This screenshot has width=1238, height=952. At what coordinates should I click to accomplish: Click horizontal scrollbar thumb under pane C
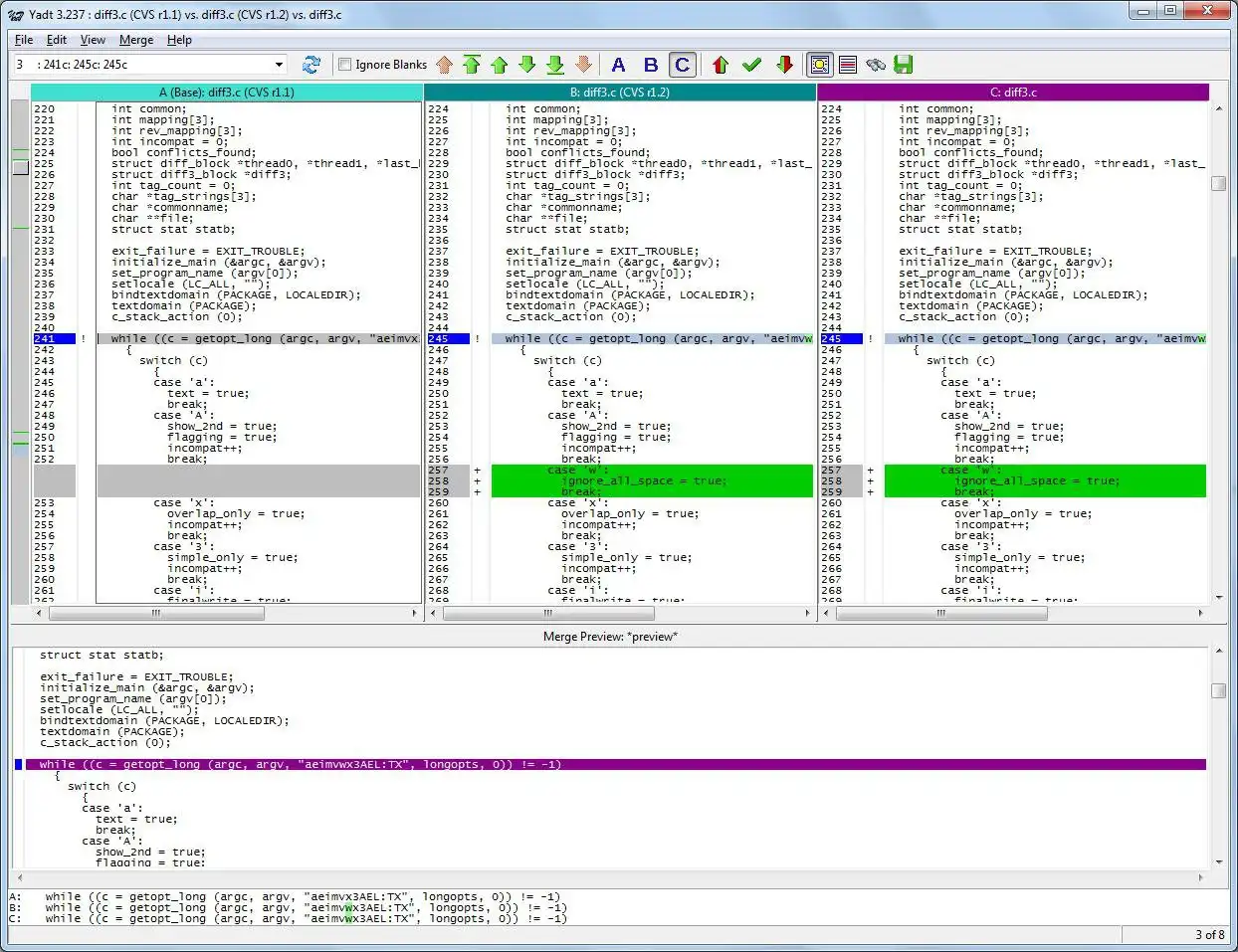(941, 614)
